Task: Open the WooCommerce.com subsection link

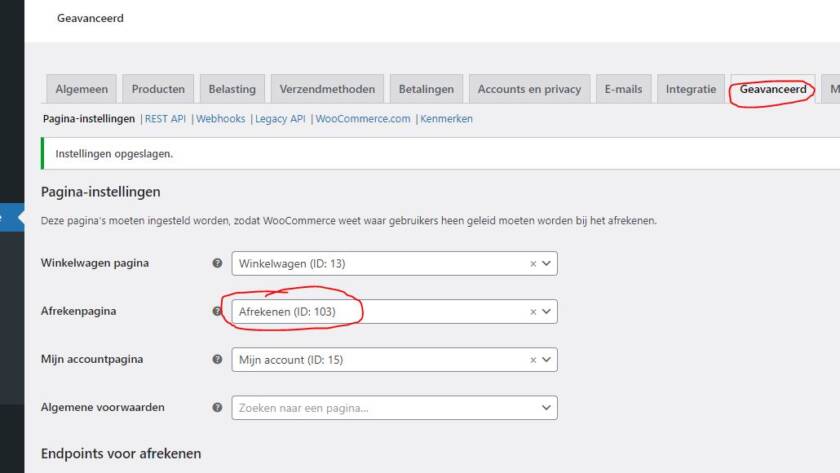Action: [363, 119]
